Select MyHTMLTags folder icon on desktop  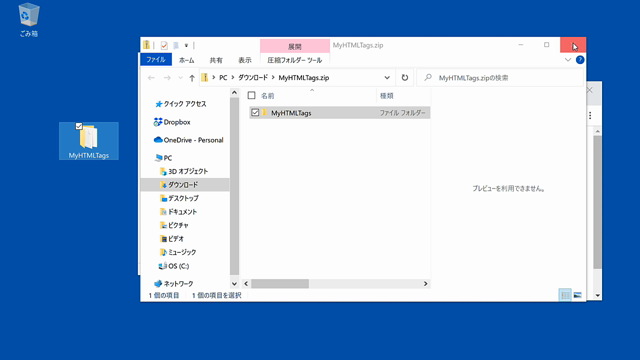[89, 141]
